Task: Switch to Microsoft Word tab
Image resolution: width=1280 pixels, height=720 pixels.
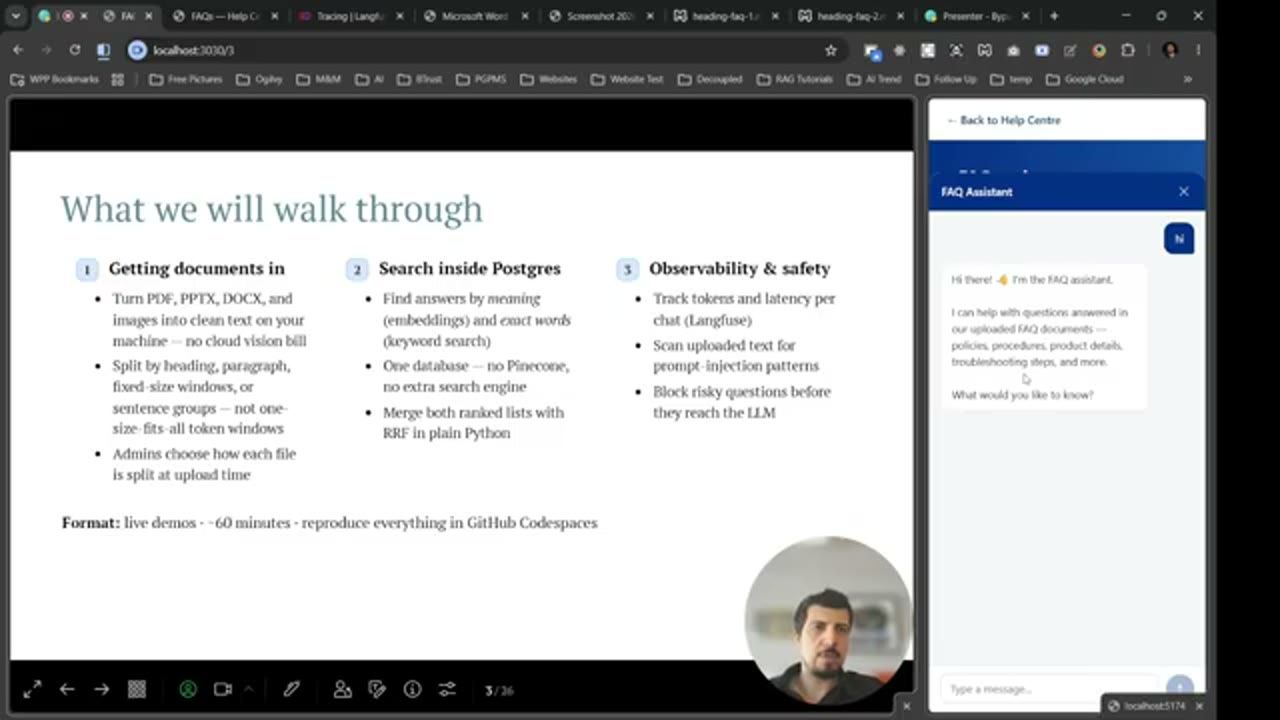Action: pyautogui.click(x=476, y=16)
